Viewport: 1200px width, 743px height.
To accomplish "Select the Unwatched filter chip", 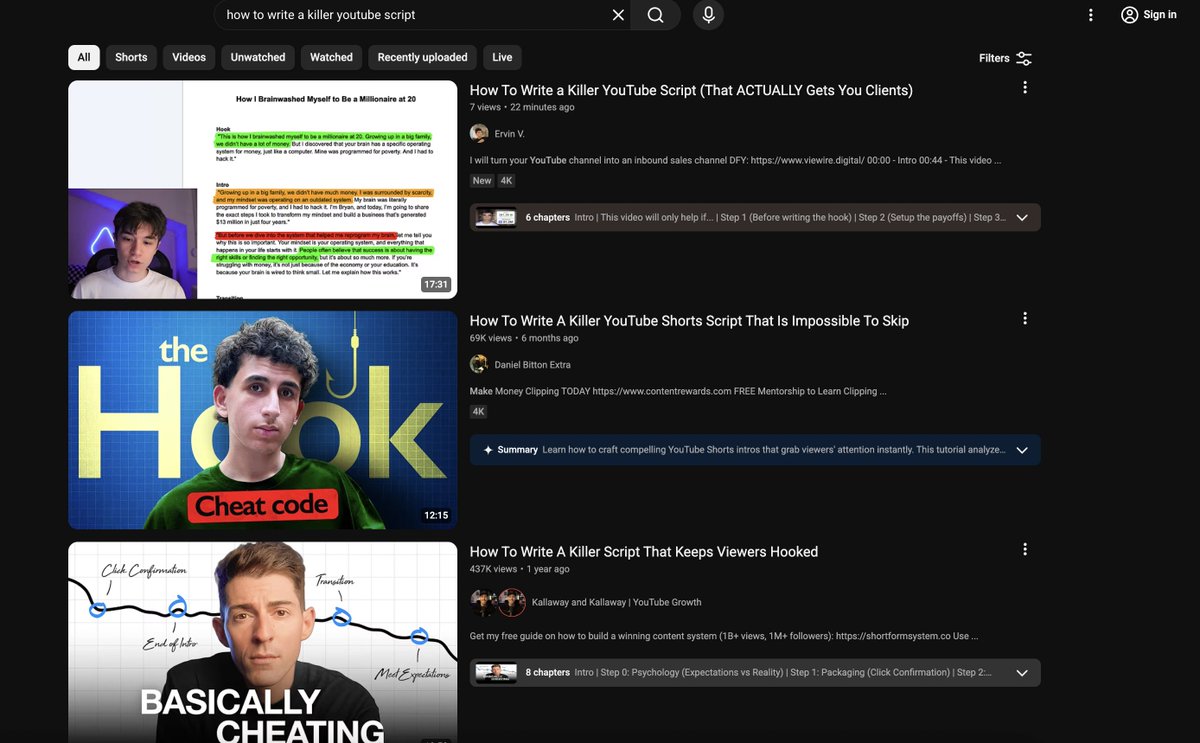I will tap(258, 57).
